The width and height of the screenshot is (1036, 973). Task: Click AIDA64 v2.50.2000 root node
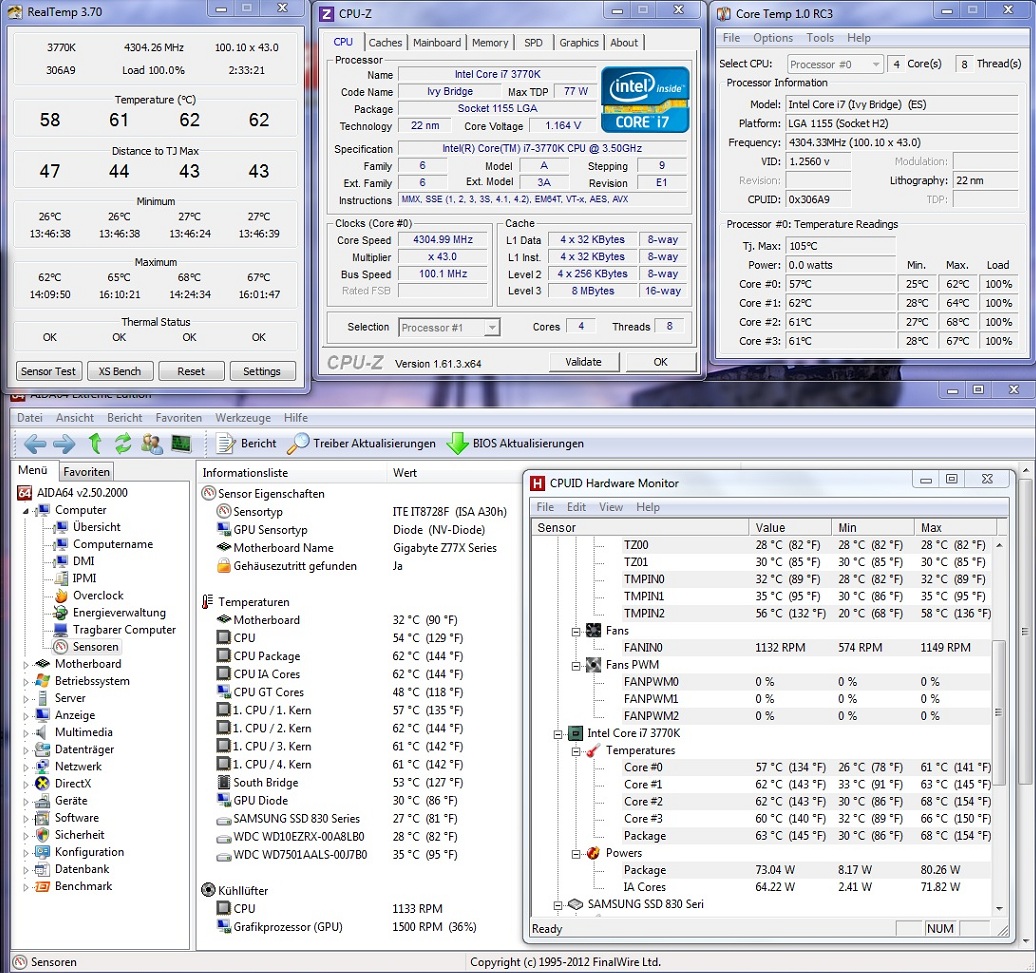pos(82,493)
